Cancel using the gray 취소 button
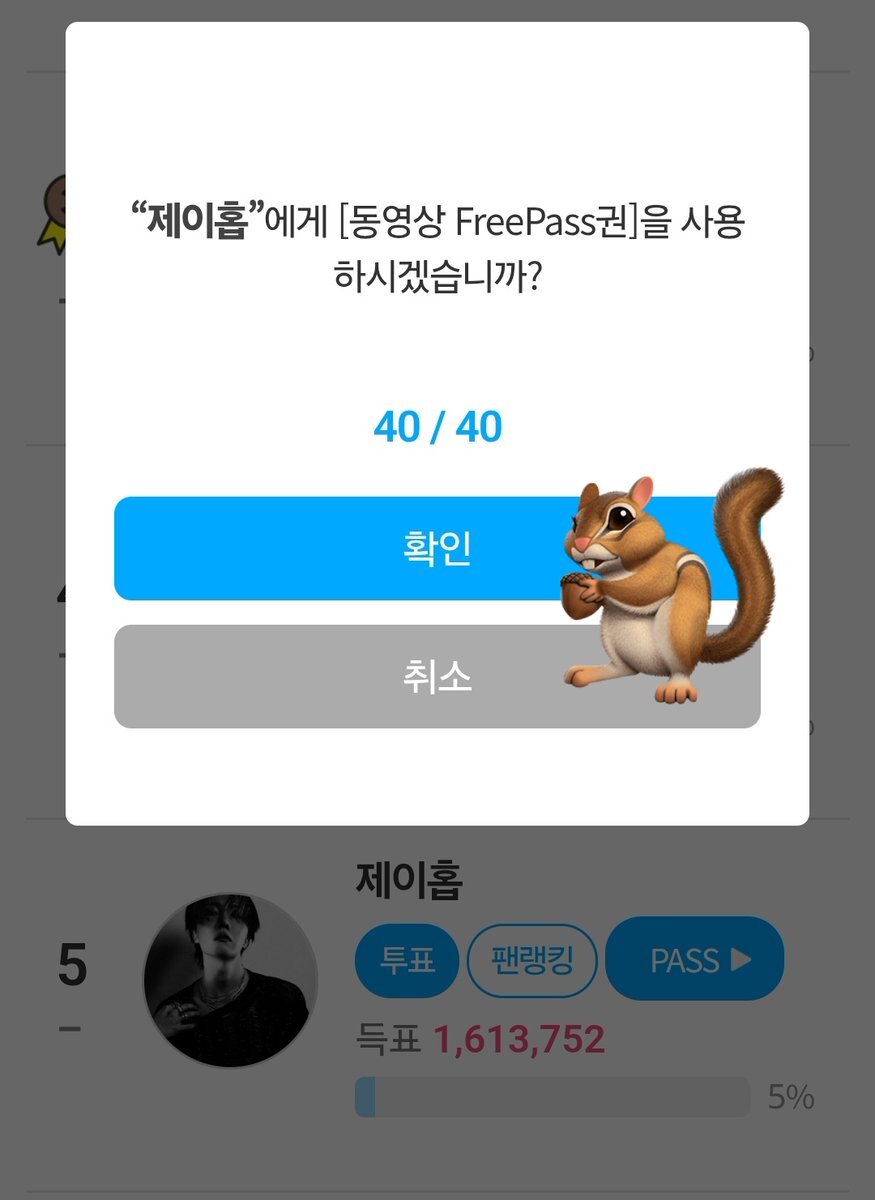The height and width of the screenshot is (1200, 875). coord(437,677)
